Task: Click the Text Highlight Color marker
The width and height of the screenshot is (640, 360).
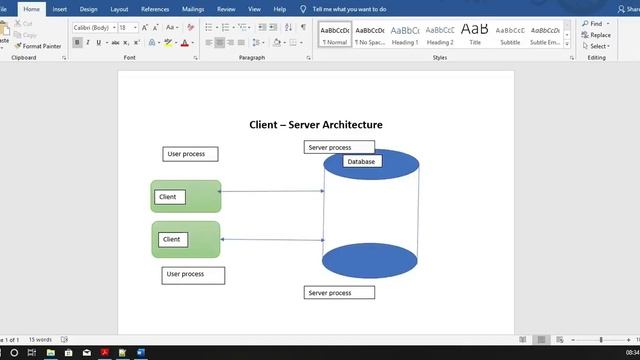Action: (x=168, y=42)
